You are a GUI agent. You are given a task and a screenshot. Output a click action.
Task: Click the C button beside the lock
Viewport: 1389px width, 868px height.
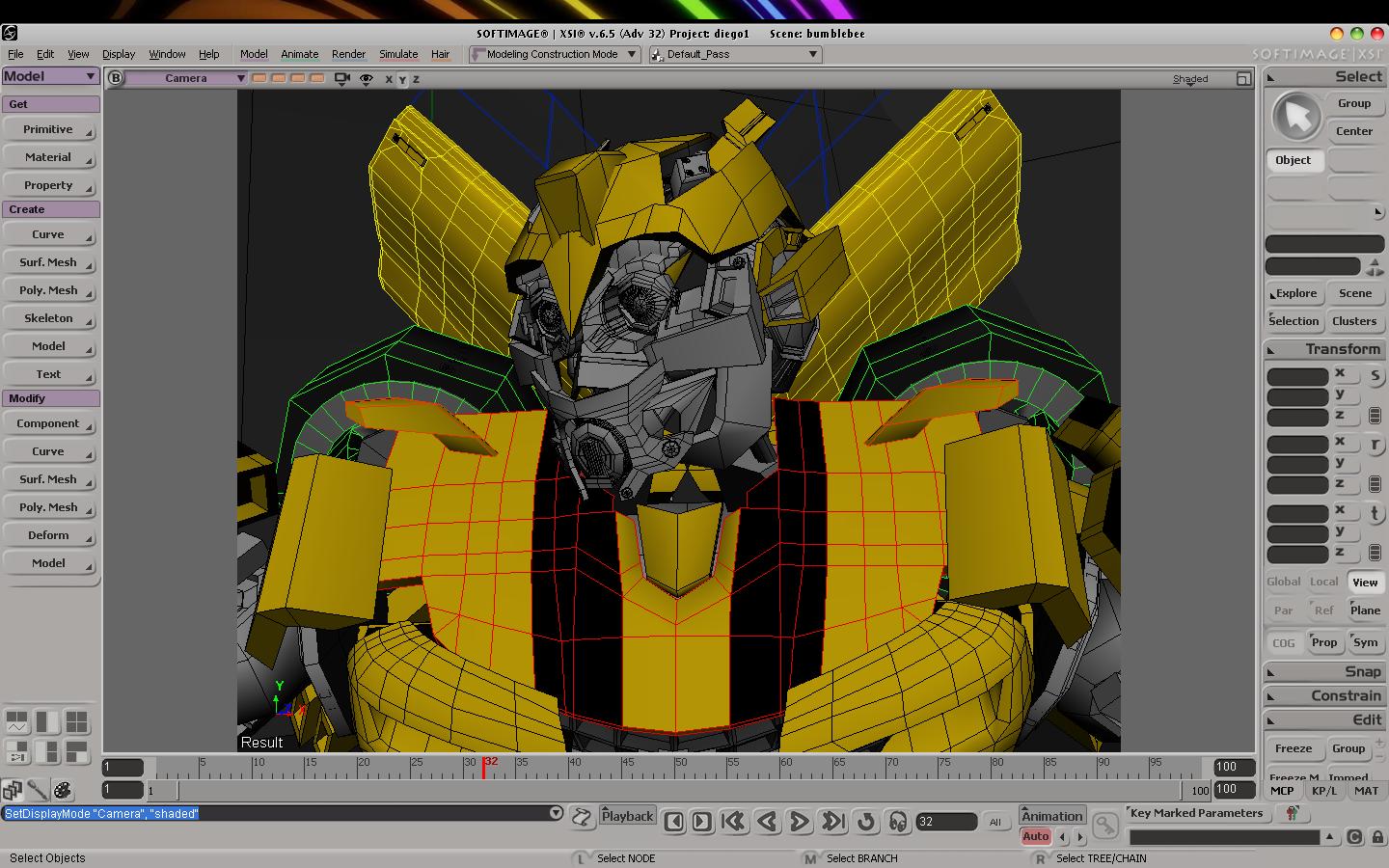tap(1354, 837)
